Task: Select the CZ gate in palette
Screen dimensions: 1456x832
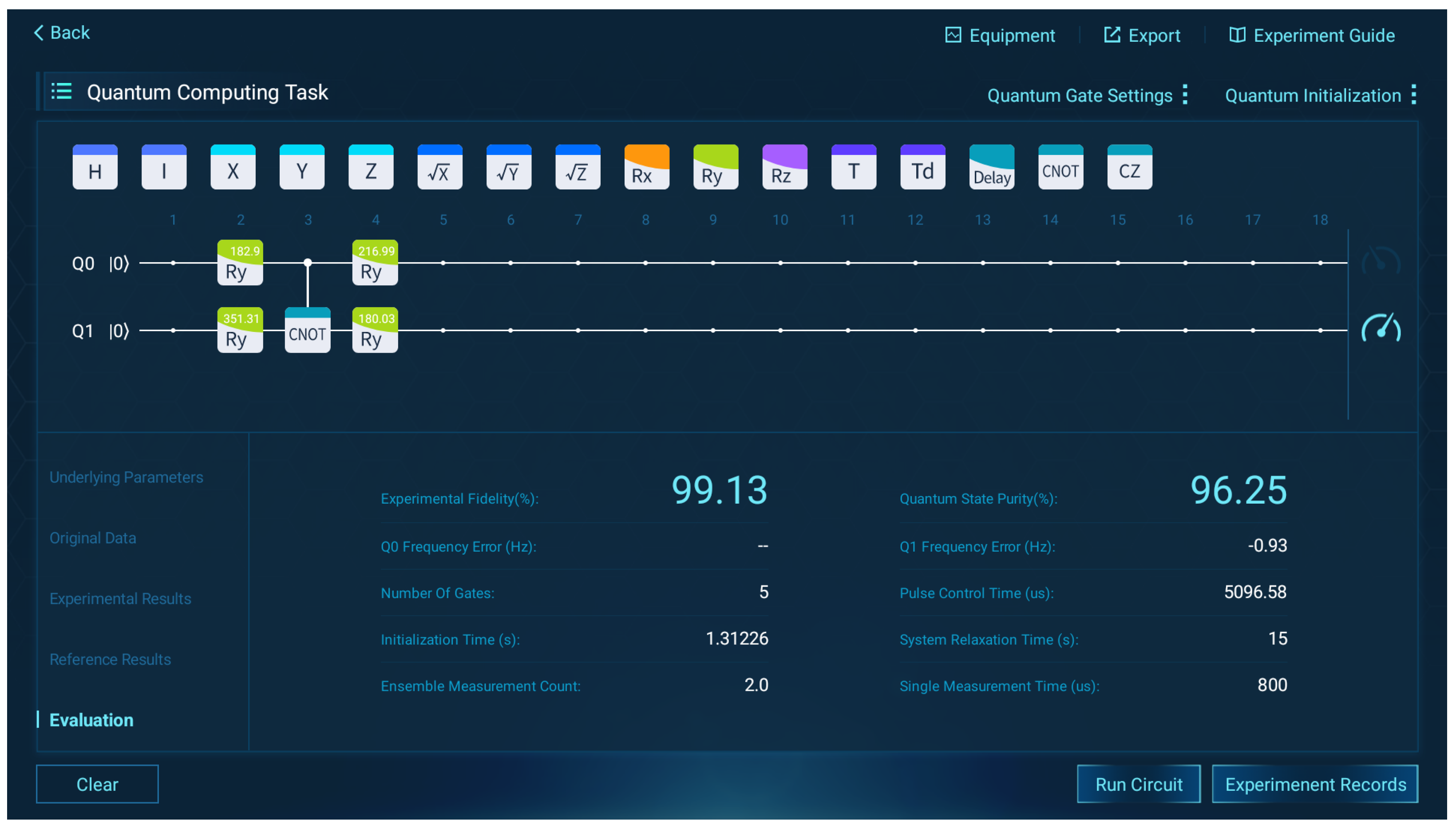Action: point(1129,167)
